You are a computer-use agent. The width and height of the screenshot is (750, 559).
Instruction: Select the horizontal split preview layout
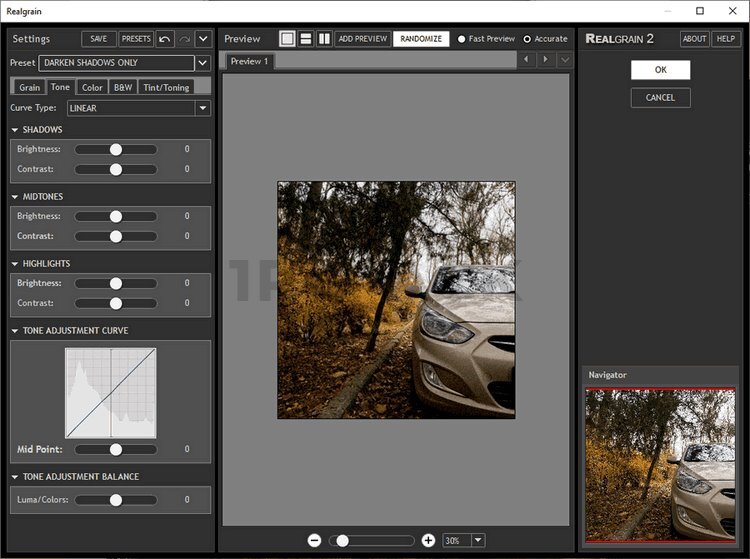pyautogui.click(x=306, y=39)
